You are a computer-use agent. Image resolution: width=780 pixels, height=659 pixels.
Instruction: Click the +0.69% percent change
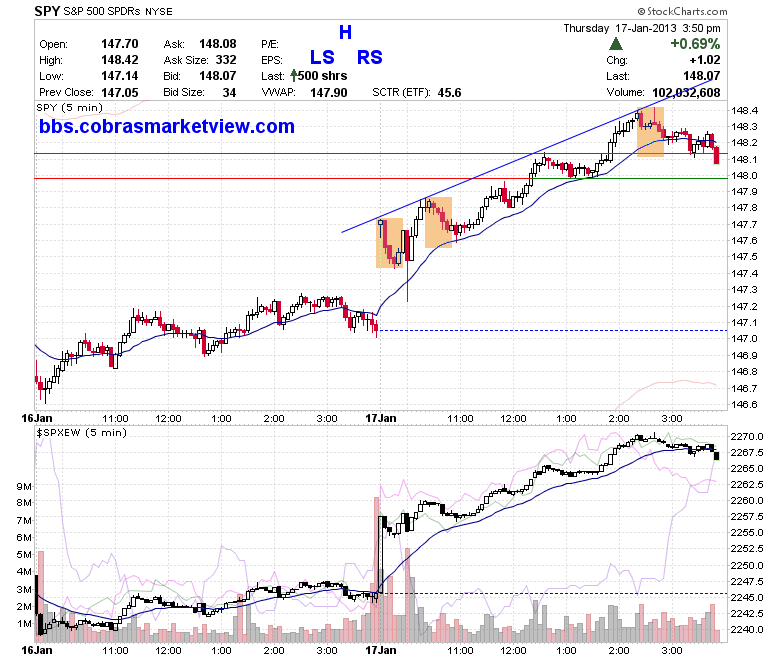point(695,44)
